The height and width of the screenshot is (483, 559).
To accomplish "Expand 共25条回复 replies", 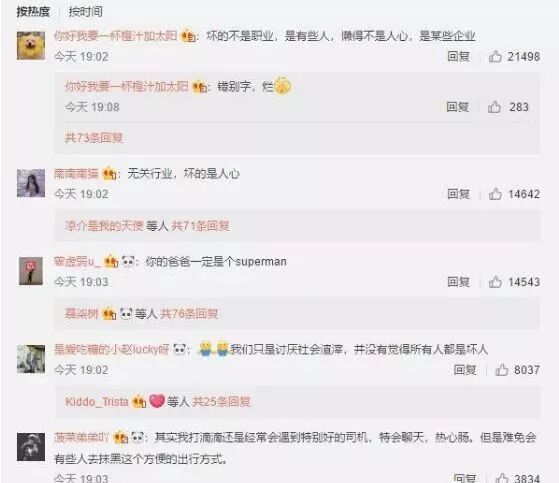I will click(x=221, y=402).
